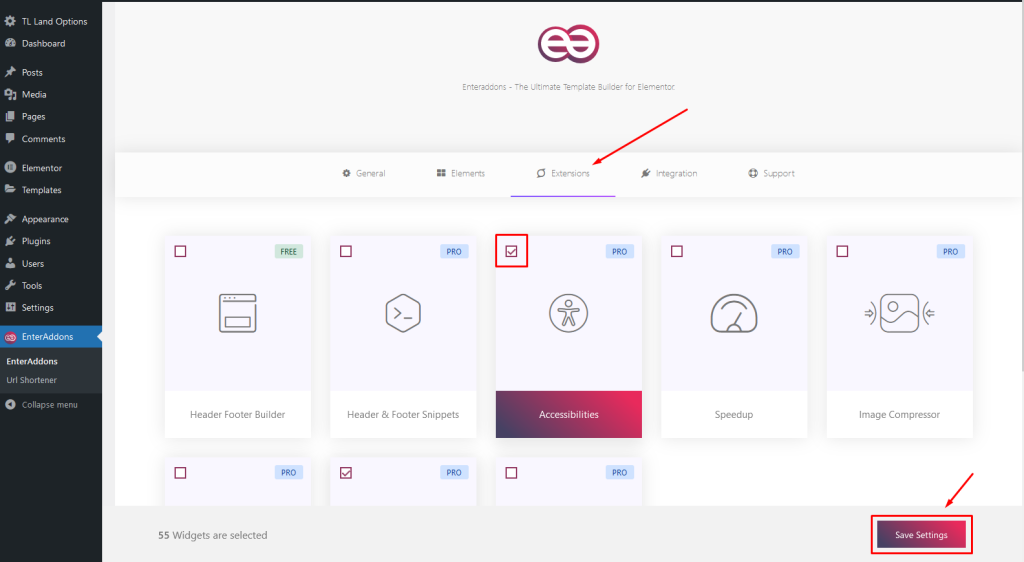Click the Header & Footer Snippets code icon
Screen dimensions: 1024x562
403,313
